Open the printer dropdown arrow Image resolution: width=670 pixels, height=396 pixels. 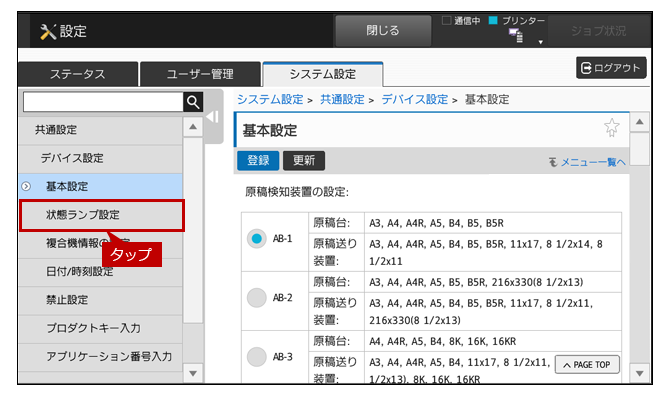[x=541, y=42]
